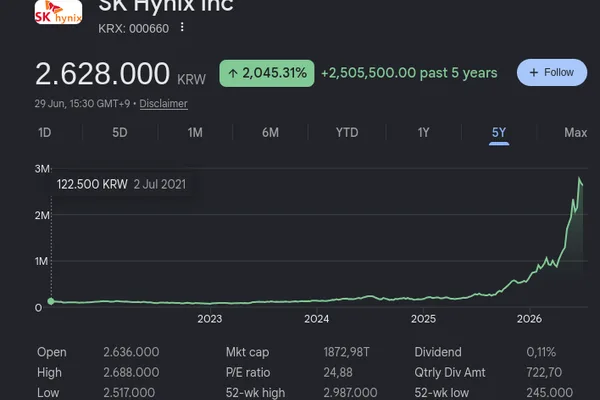This screenshot has height=400, width=600.
Task: Click the 2024 x-axis label
Action: click(x=316, y=318)
